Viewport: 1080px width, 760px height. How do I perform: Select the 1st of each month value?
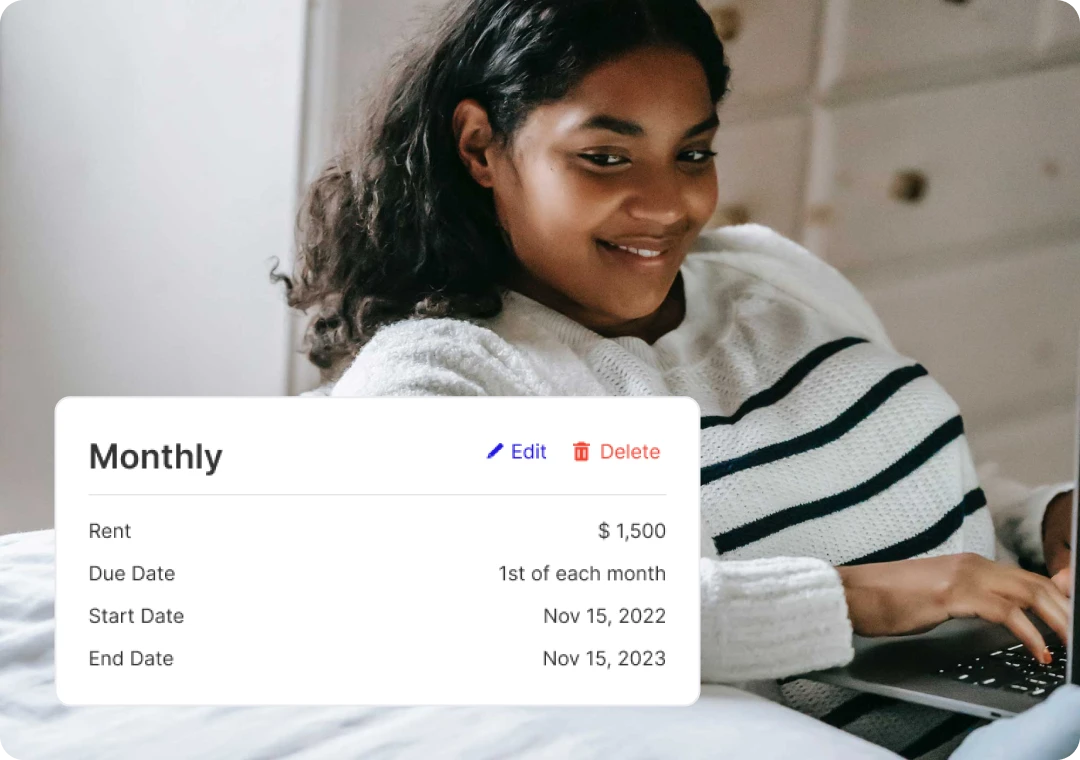pos(582,574)
